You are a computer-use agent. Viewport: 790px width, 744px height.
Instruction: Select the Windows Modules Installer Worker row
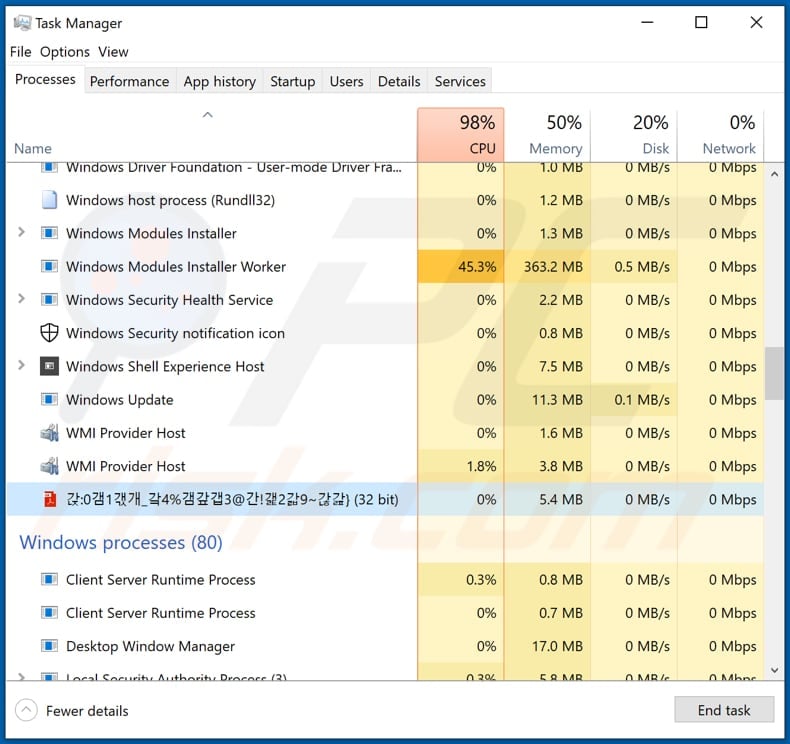[385, 266]
